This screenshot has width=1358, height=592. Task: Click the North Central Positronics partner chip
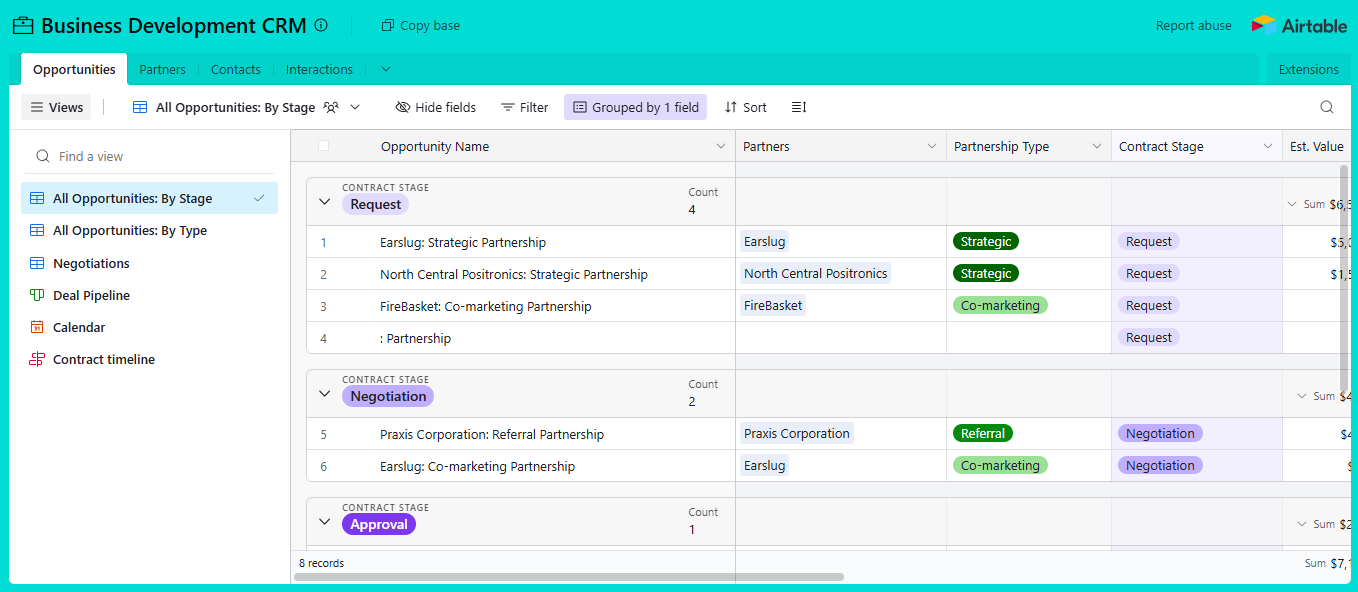tap(815, 273)
